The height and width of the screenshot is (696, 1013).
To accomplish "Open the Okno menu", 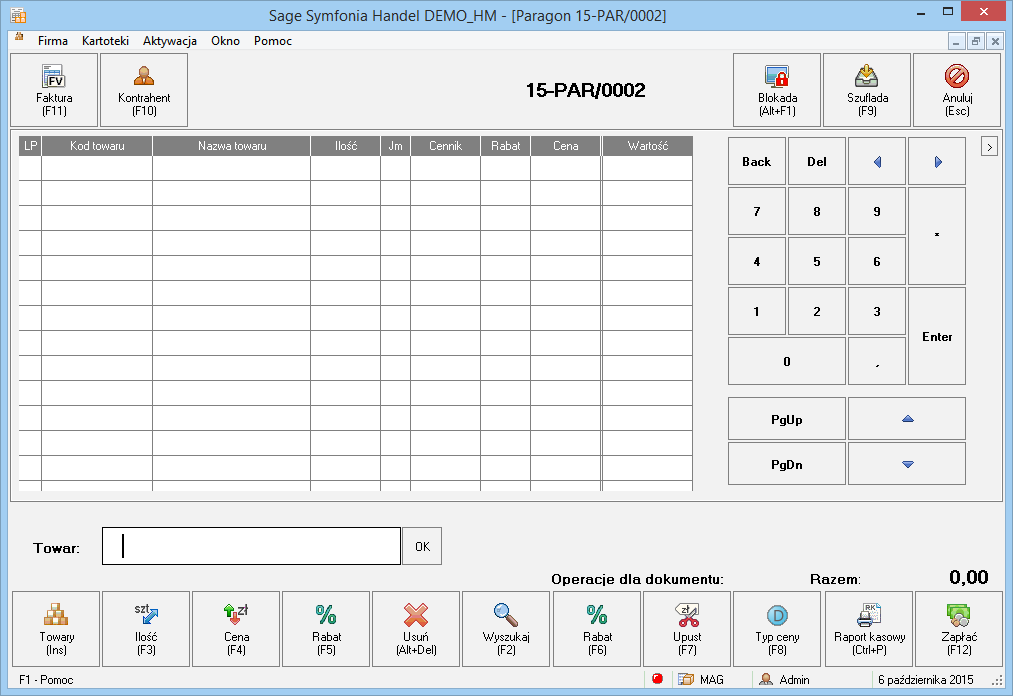I will (x=225, y=41).
